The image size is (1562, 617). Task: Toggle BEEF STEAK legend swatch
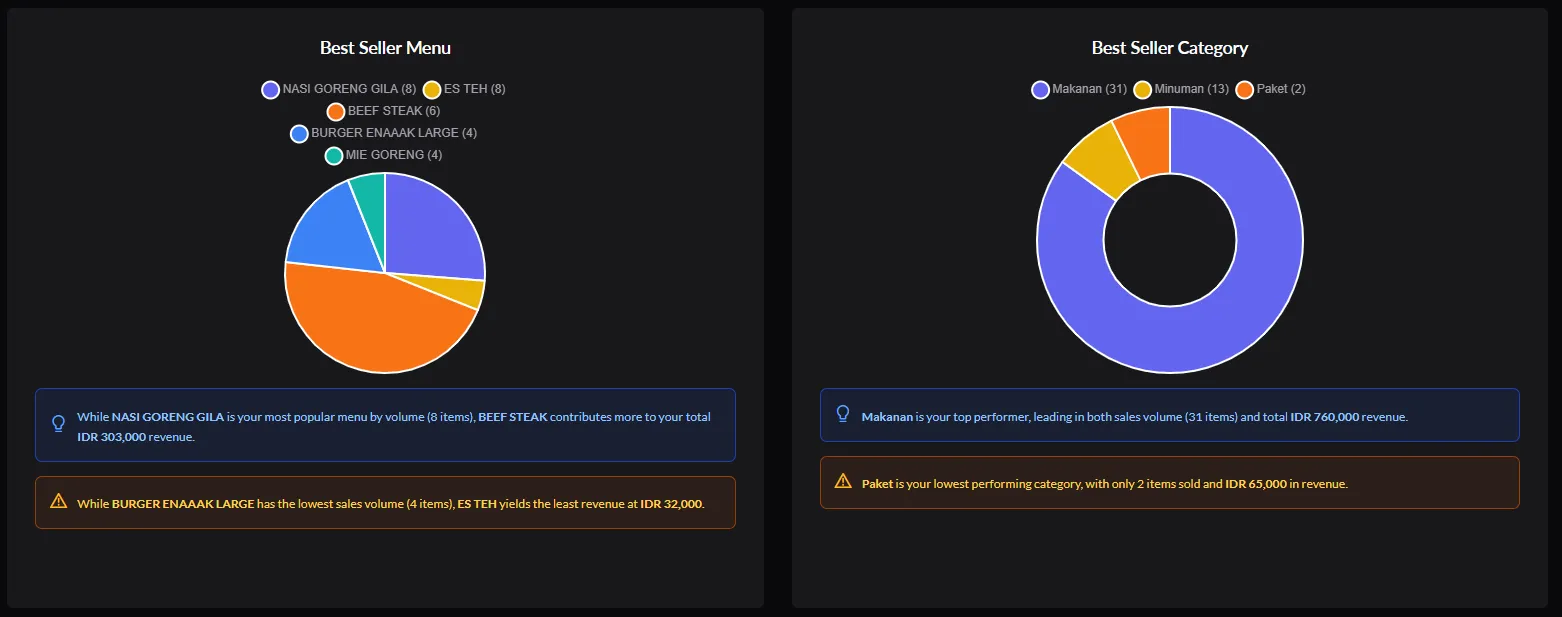coord(336,112)
